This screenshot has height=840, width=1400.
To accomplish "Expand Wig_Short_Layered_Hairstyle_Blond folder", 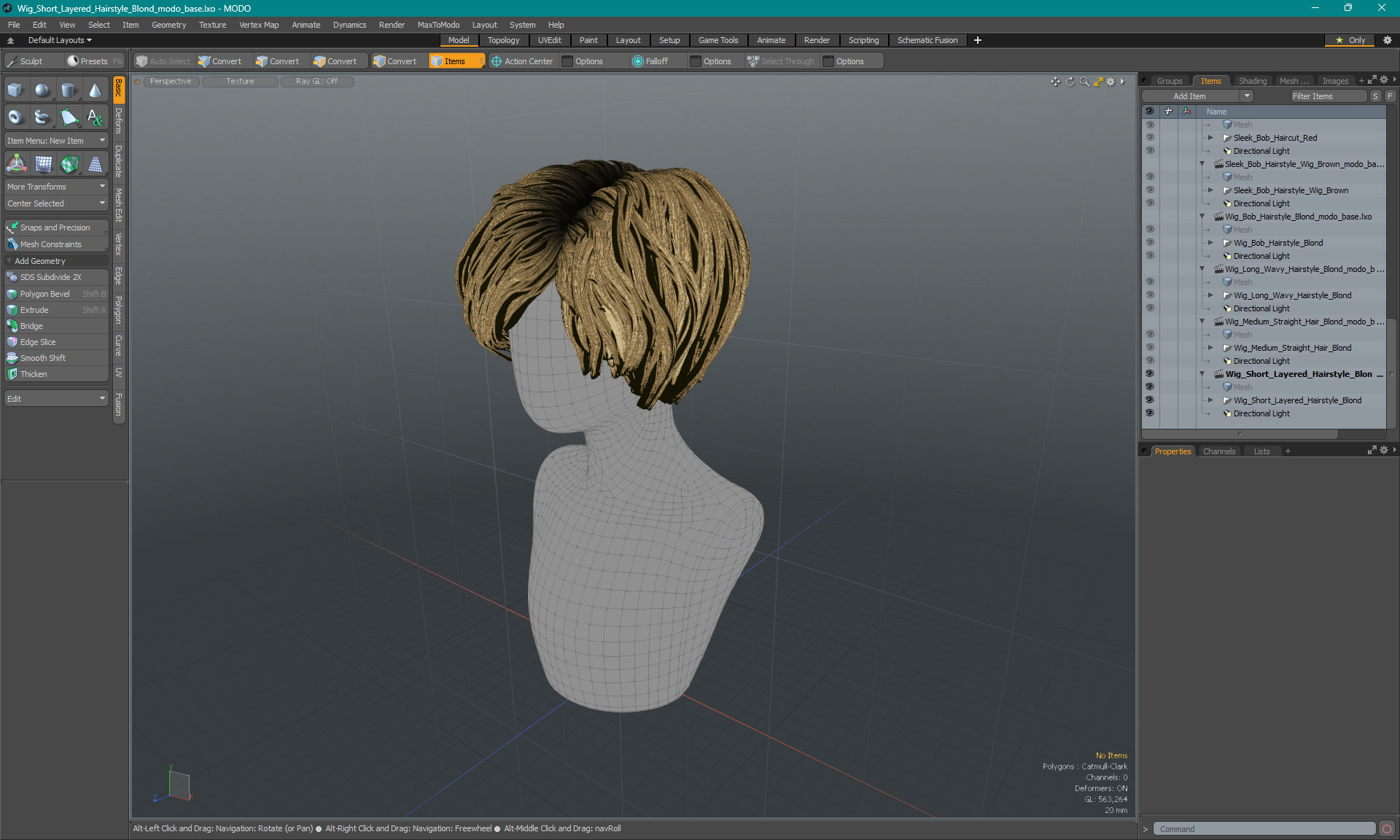I will pos(1210,400).
